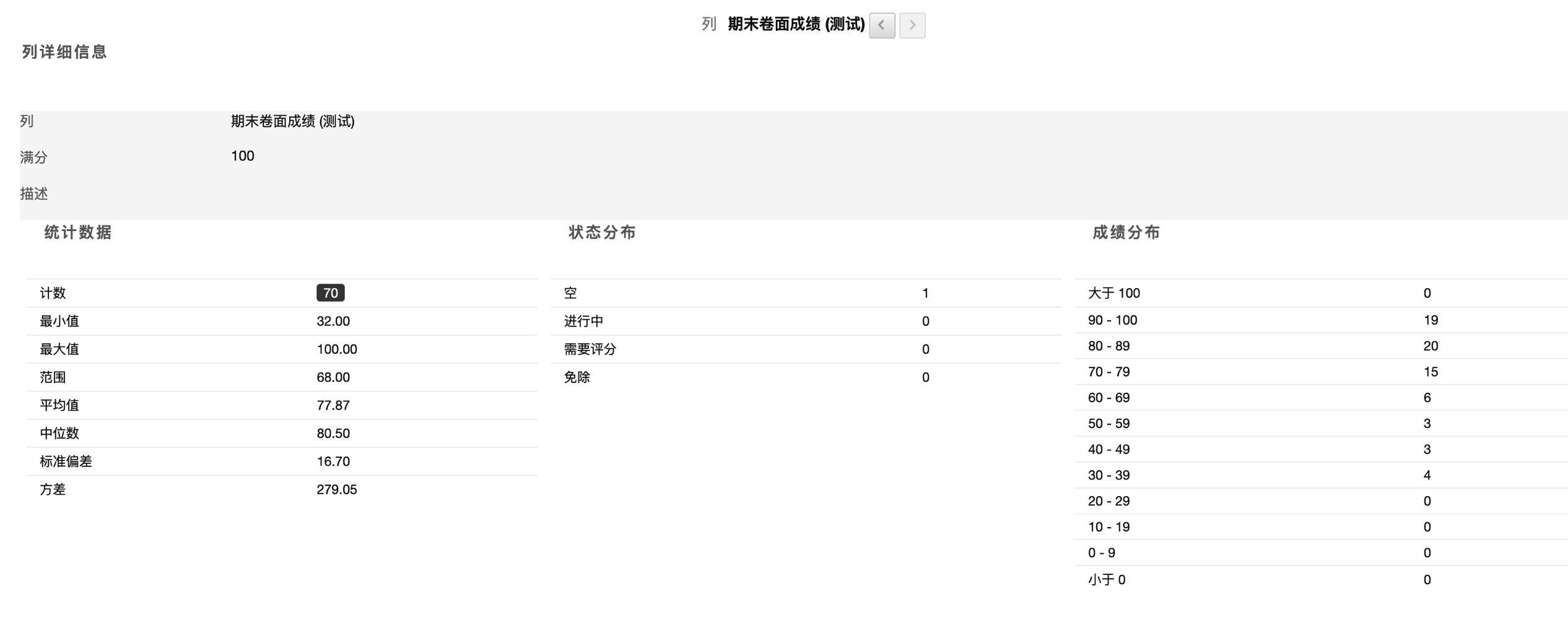Screen dimensions: 1568x625
Task: Select the 平均值 value 77.87
Action: [x=333, y=405]
